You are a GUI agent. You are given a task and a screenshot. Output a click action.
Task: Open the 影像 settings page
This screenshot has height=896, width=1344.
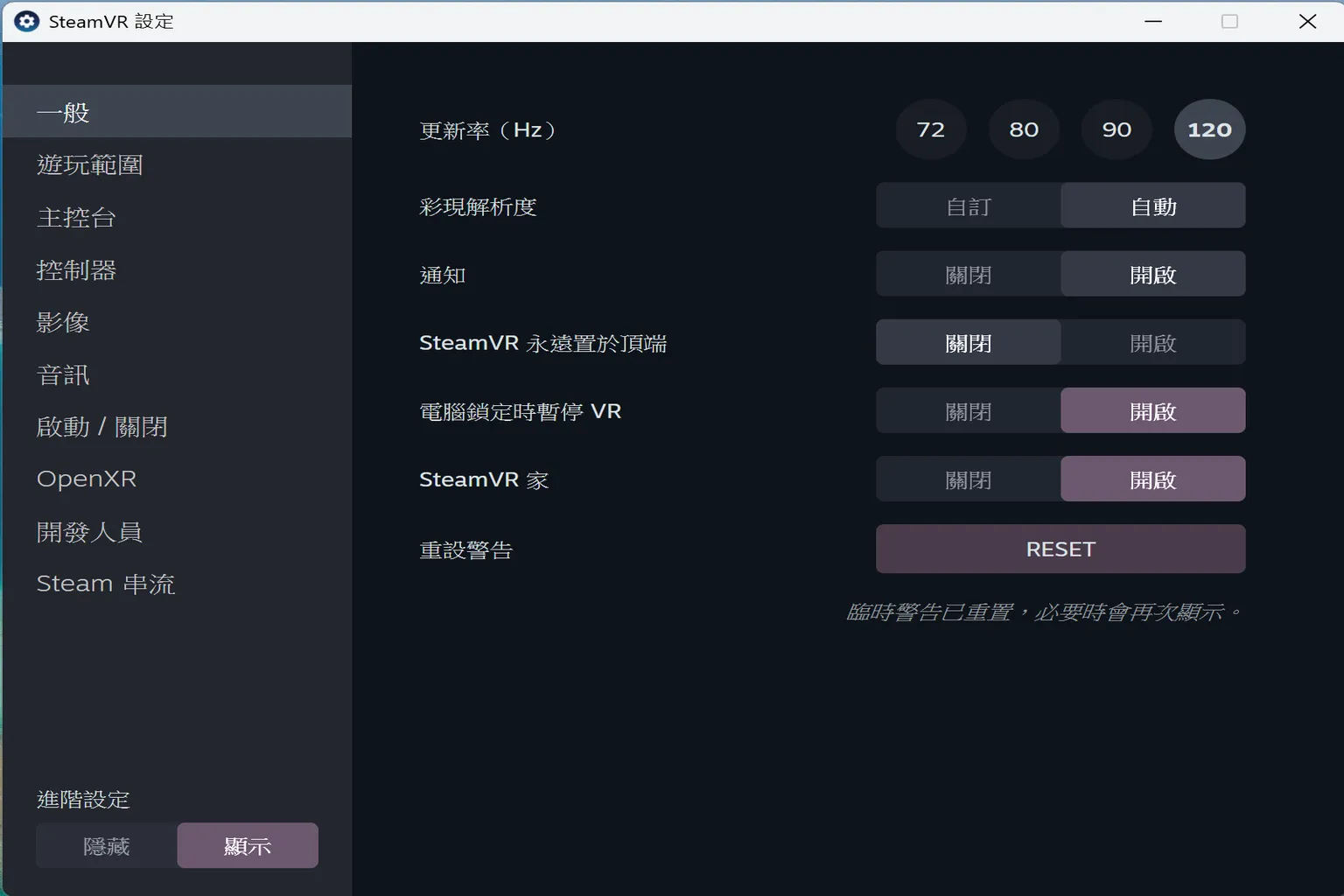(x=63, y=322)
